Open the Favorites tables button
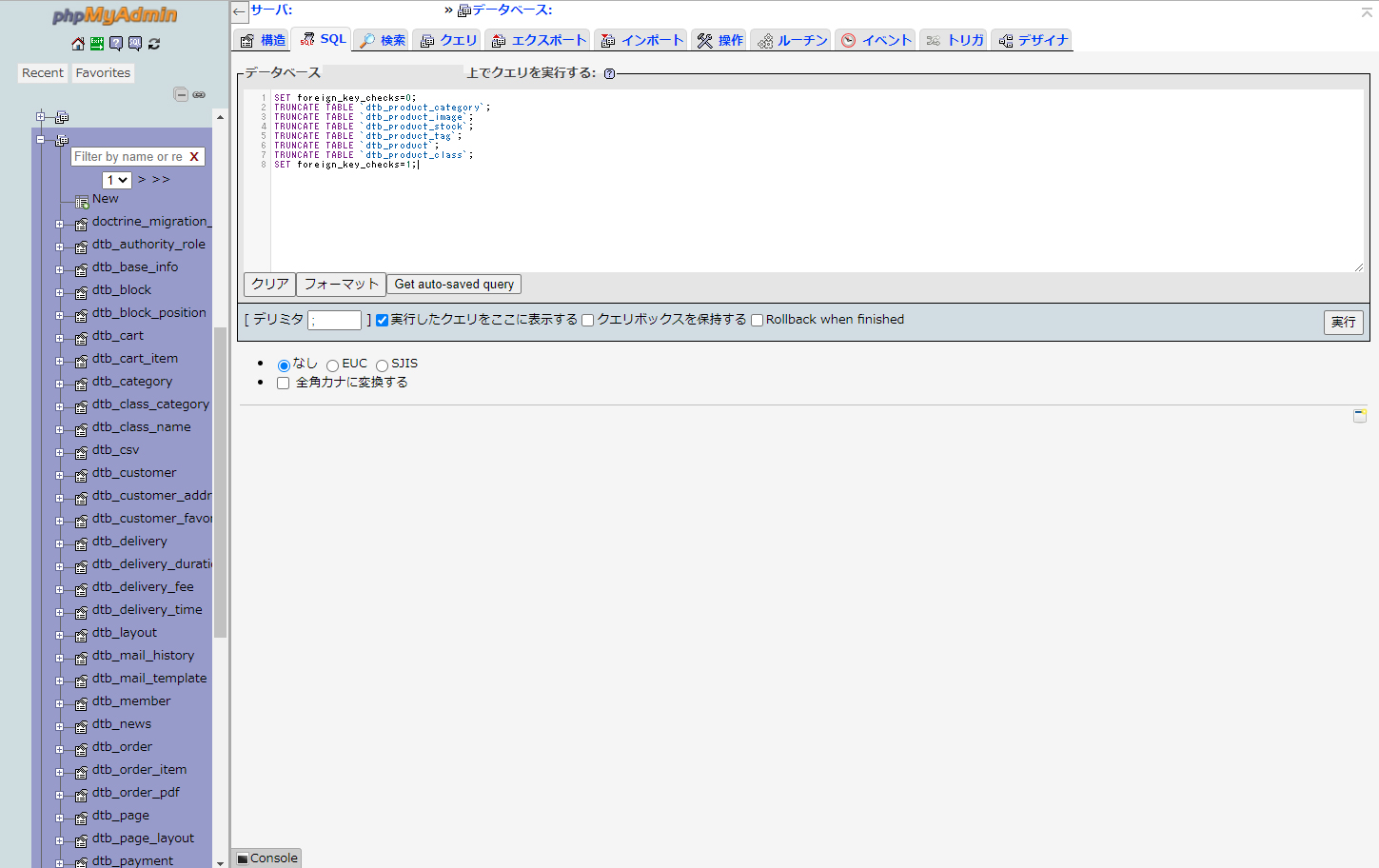Screen dimensions: 1379x868 [103, 73]
